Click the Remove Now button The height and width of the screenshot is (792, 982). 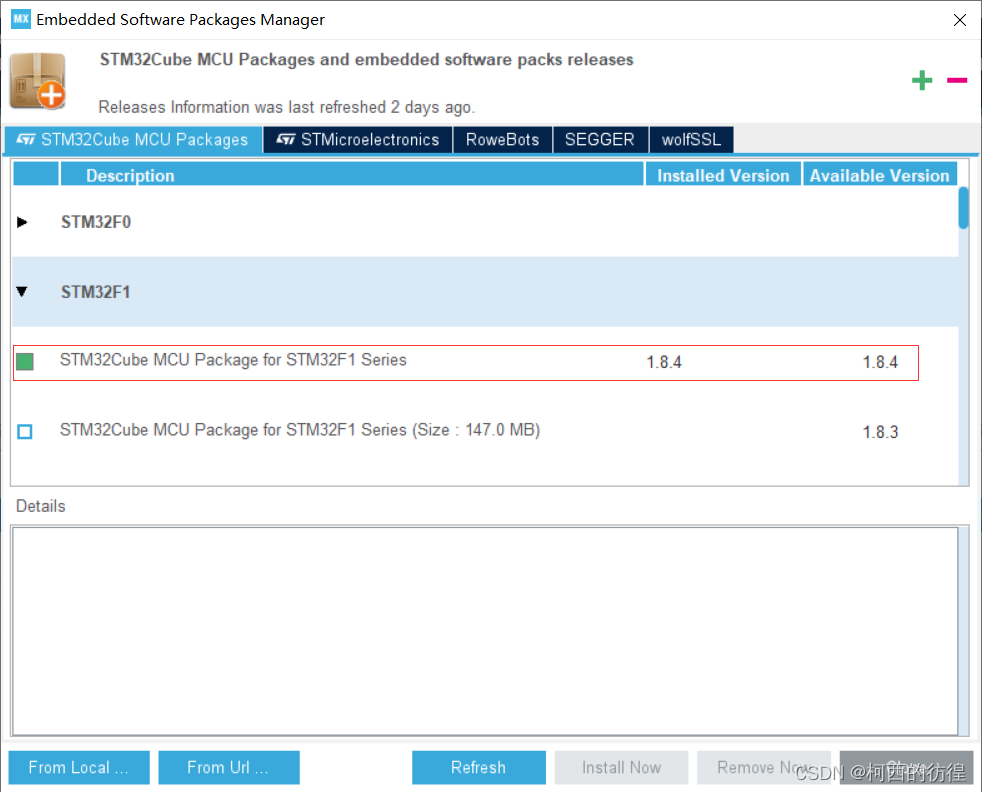point(763,768)
